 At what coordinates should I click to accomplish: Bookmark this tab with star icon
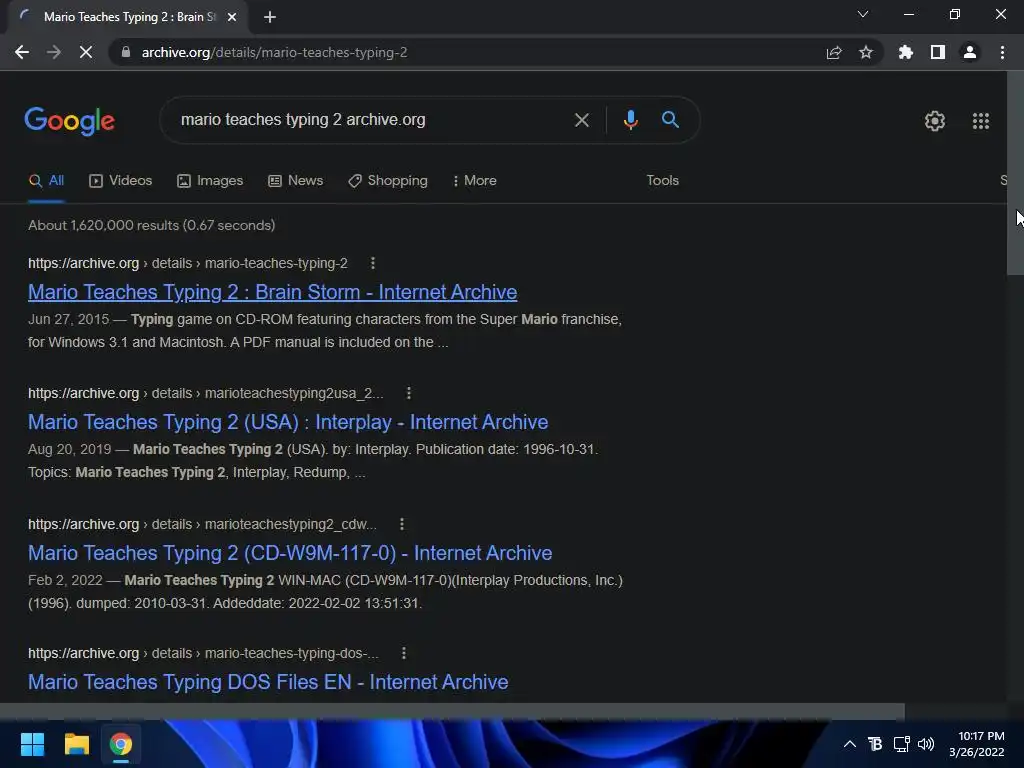coord(866,52)
